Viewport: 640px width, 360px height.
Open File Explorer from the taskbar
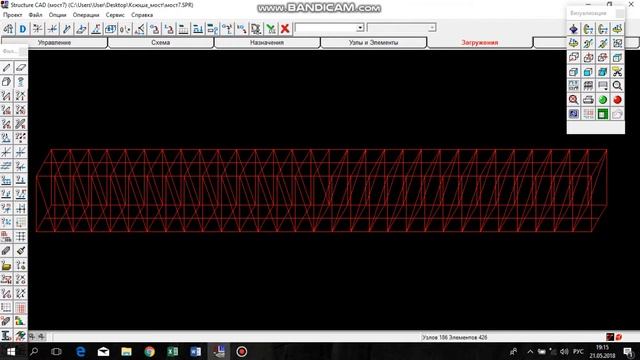[x=127, y=351]
